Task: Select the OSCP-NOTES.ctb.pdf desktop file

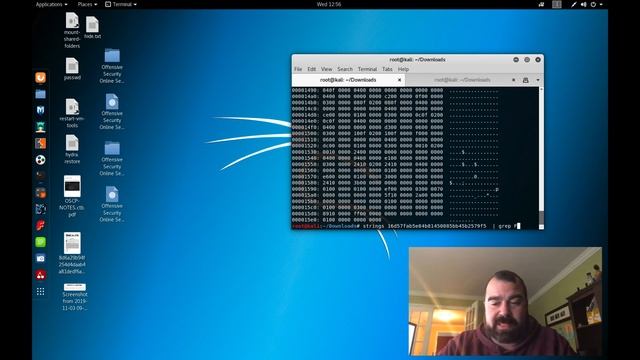Action: pos(72,196)
